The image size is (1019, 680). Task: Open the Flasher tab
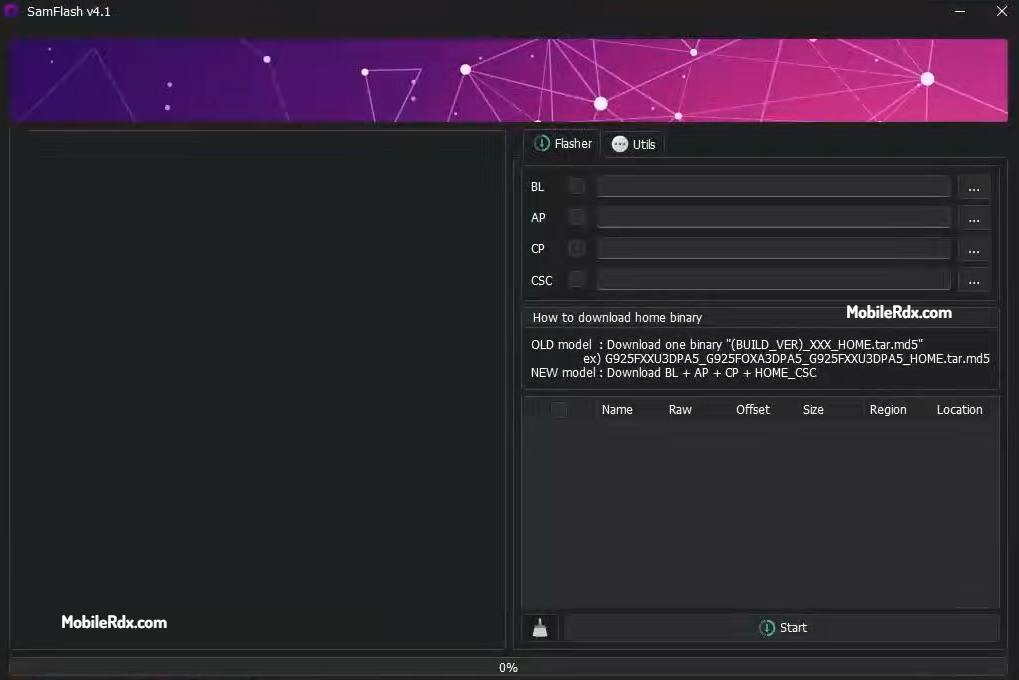pos(563,144)
